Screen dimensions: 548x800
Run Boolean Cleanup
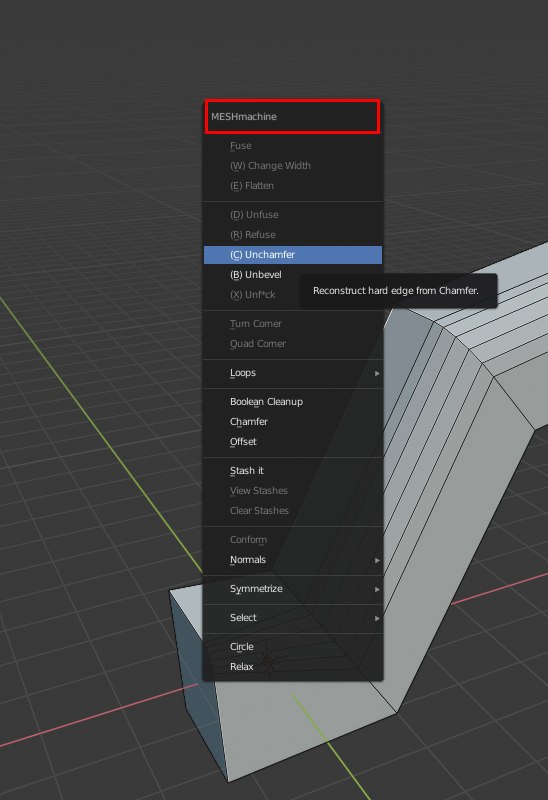click(293, 402)
